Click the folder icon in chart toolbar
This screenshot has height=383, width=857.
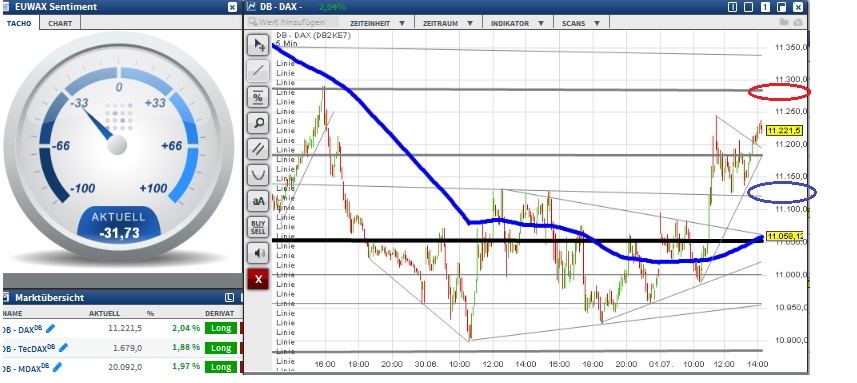pos(784,22)
